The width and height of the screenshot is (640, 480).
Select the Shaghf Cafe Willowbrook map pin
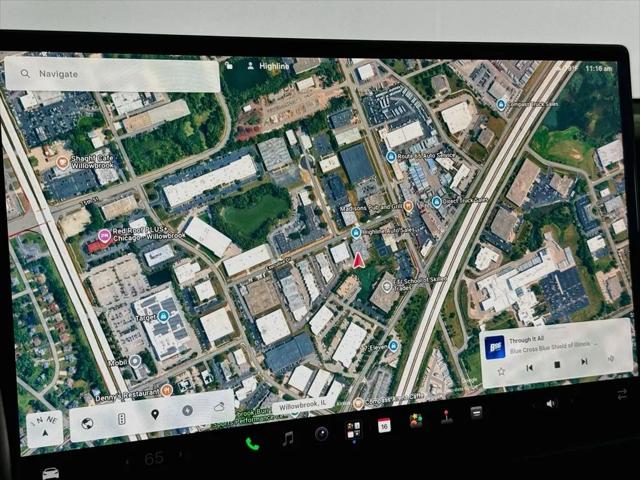[62, 162]
